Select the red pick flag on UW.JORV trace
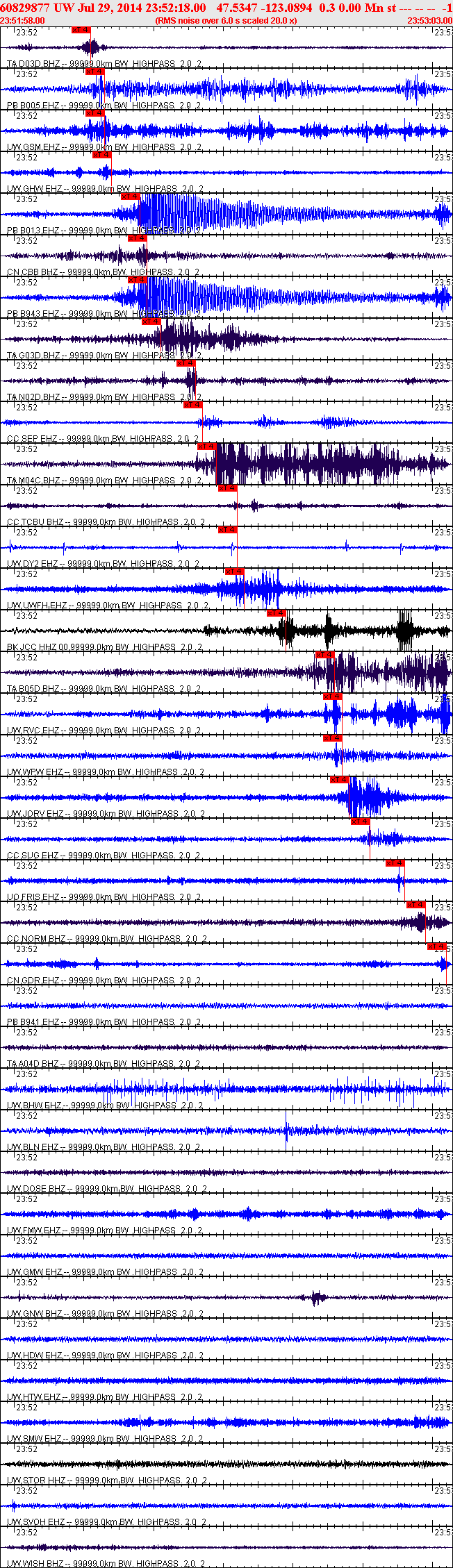Viewport: 453px width, 1568px height. point(338,780)
